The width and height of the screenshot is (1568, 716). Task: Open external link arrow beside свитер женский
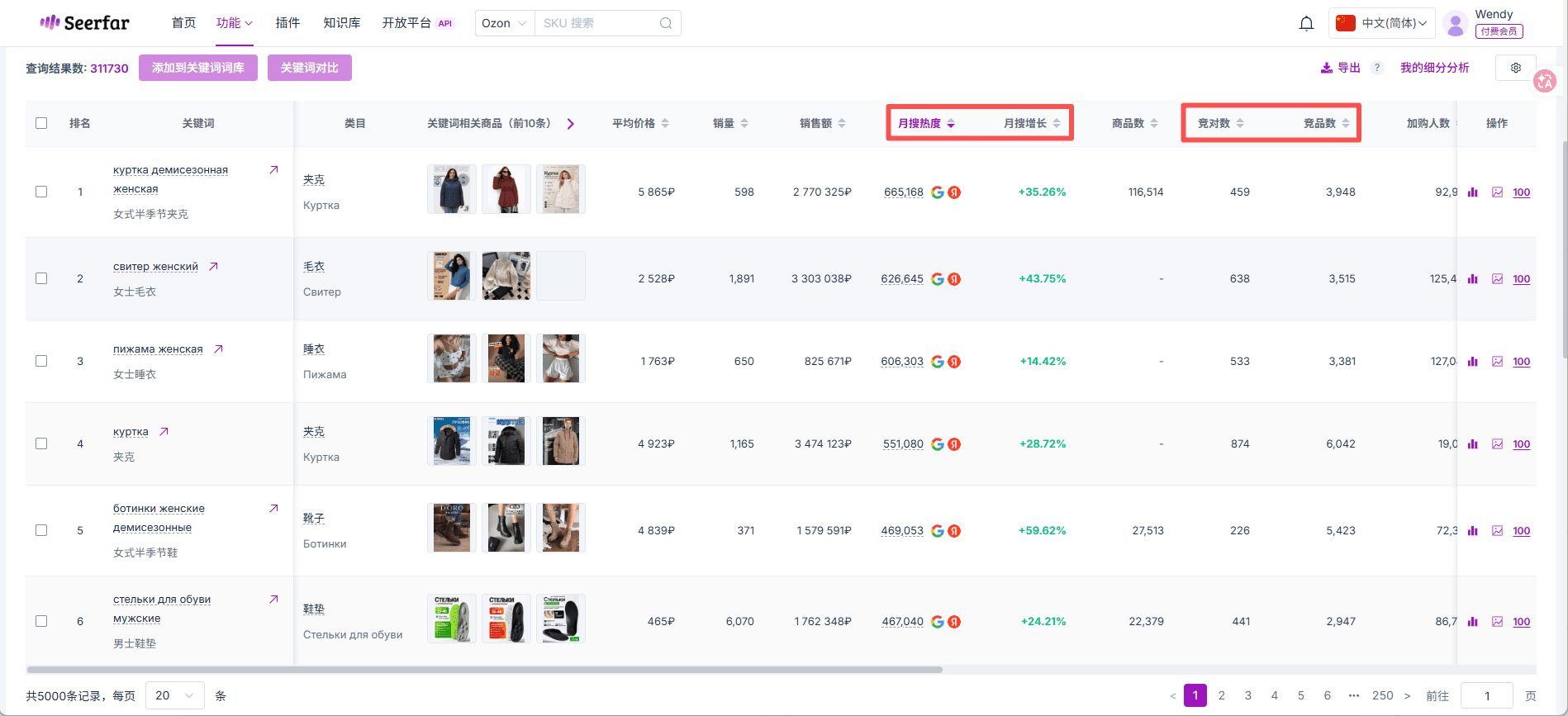[213, 267]
